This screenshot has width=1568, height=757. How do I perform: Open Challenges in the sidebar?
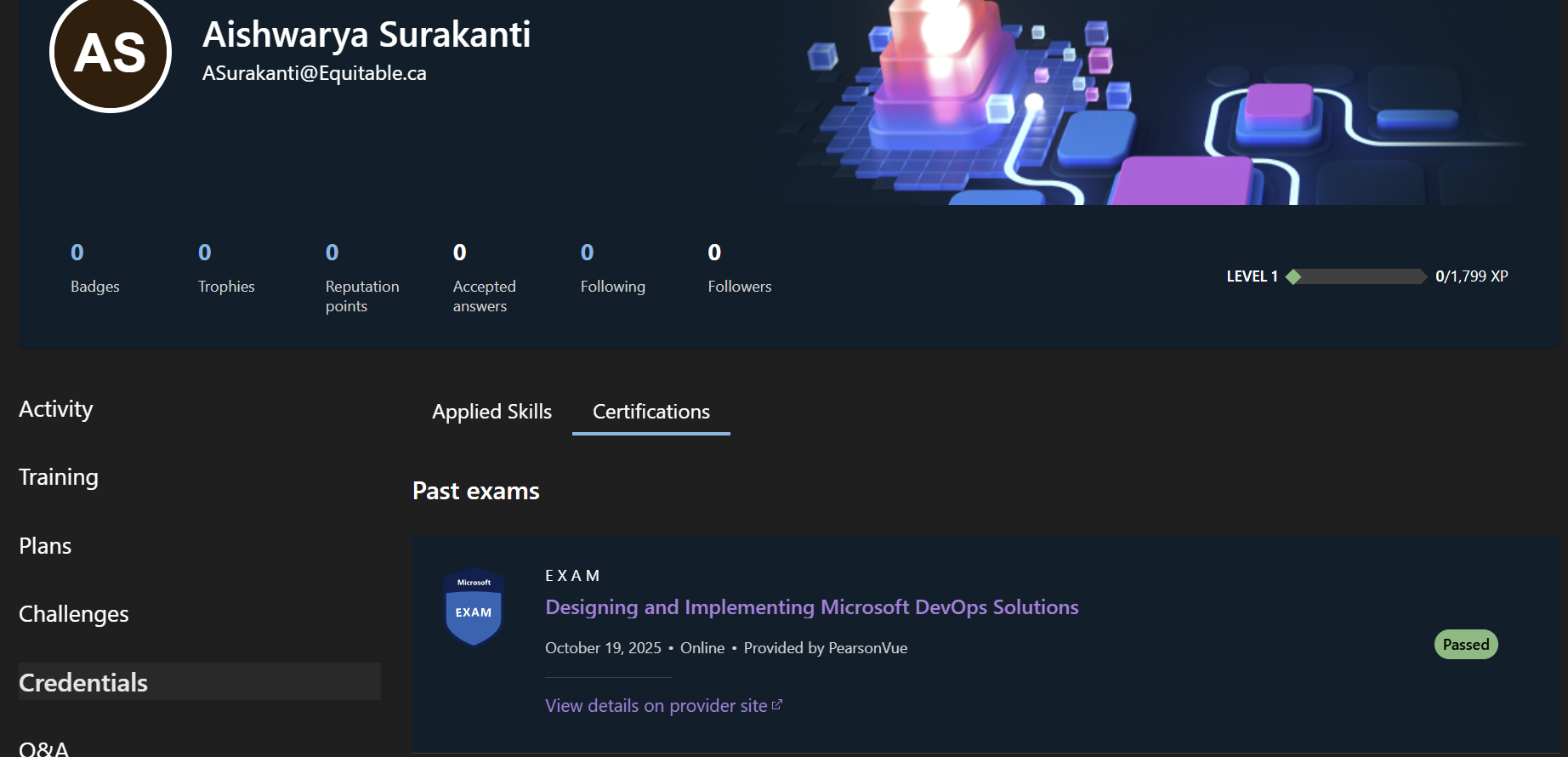[74, 614]
